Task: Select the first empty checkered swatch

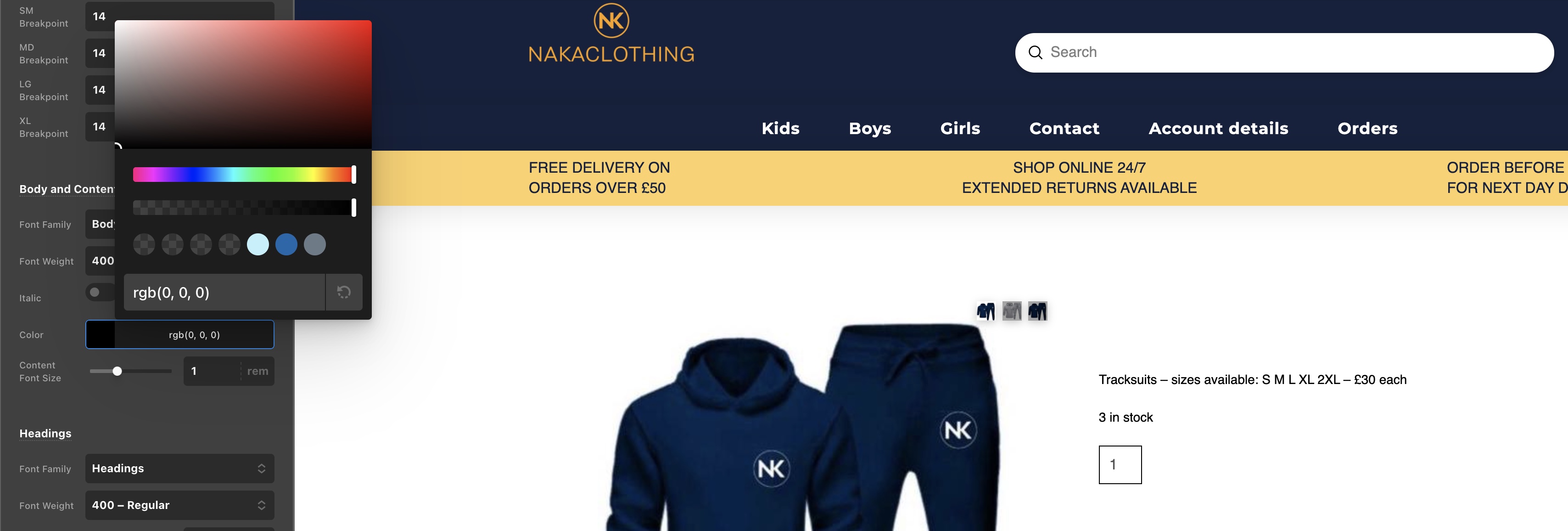Action: [144, 245]
